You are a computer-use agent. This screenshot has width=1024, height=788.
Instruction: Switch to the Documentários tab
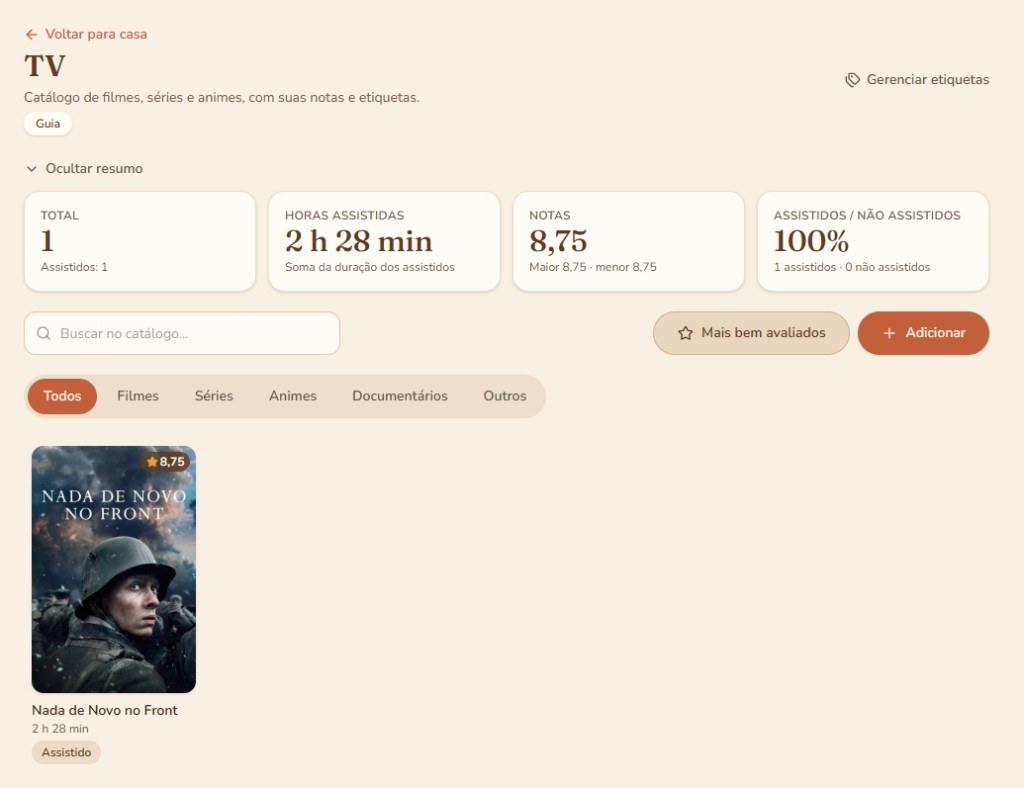pyautogui.click(x=400, y=396)
